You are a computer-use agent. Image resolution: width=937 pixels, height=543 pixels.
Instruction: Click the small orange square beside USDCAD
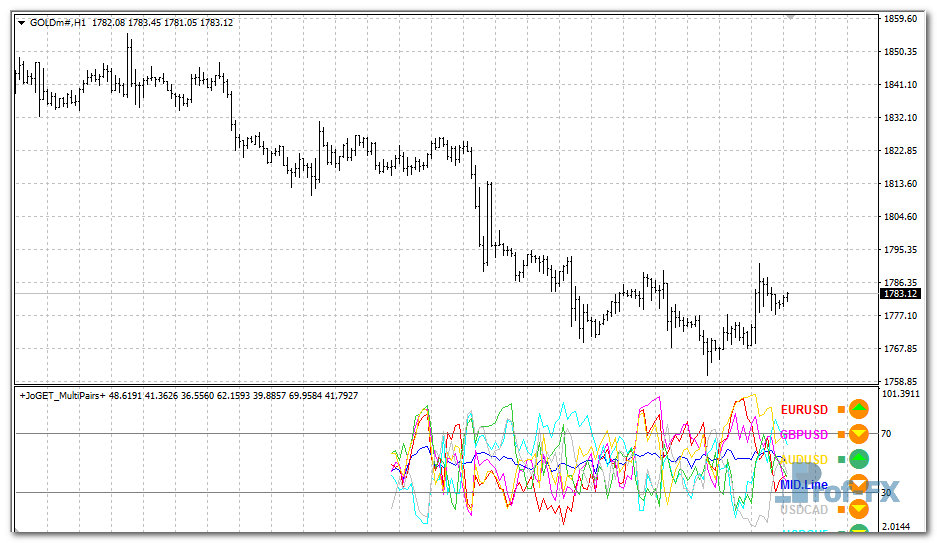pyautogui.click(x=842, y=510)
